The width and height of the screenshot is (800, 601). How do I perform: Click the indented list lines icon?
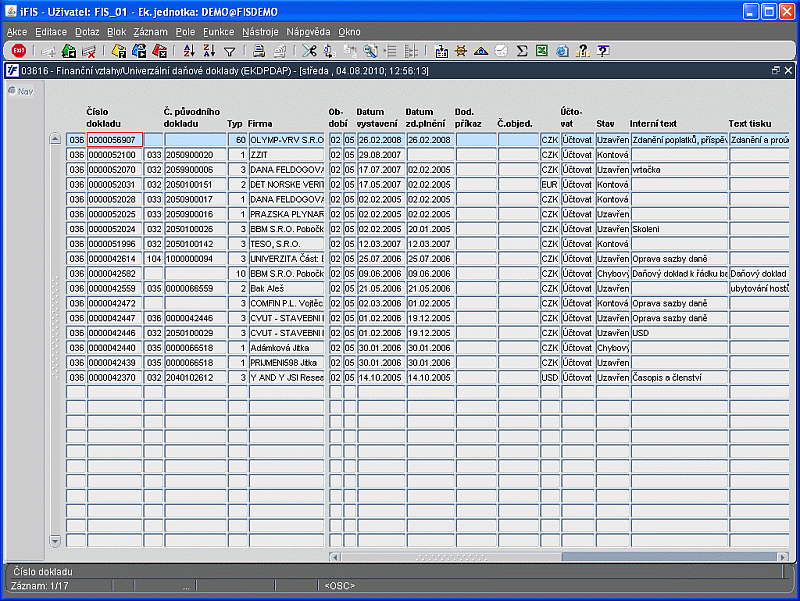tap(390, 51)
